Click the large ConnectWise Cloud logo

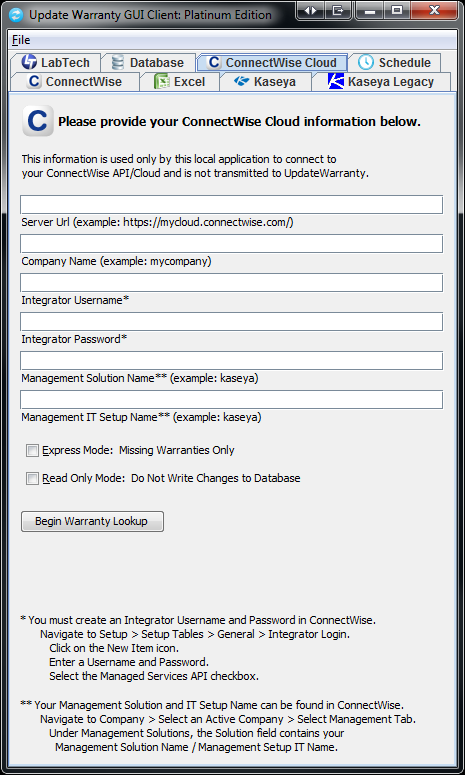point(38,121)
